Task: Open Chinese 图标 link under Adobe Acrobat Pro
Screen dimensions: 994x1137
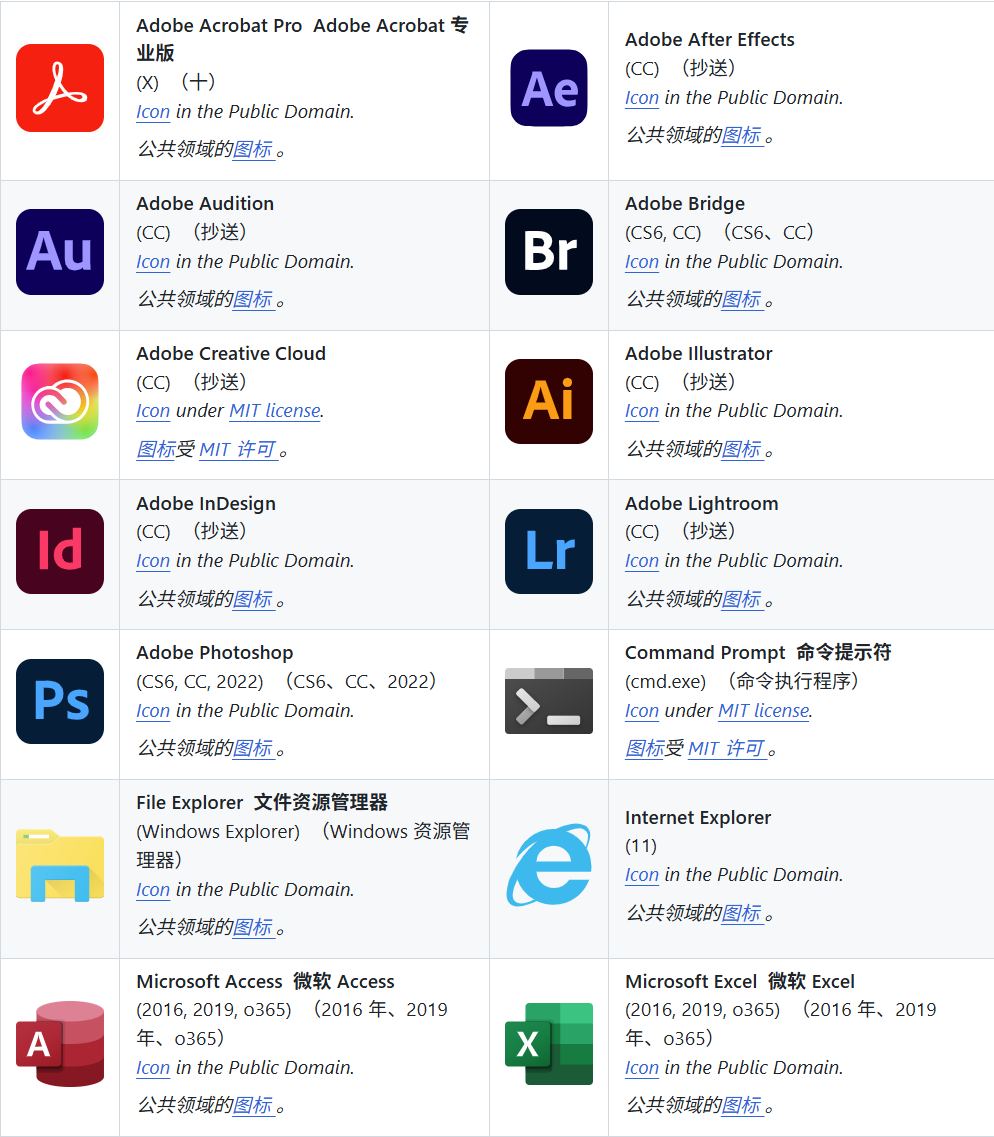Action: pyautogui.click(x=253, y=149)
